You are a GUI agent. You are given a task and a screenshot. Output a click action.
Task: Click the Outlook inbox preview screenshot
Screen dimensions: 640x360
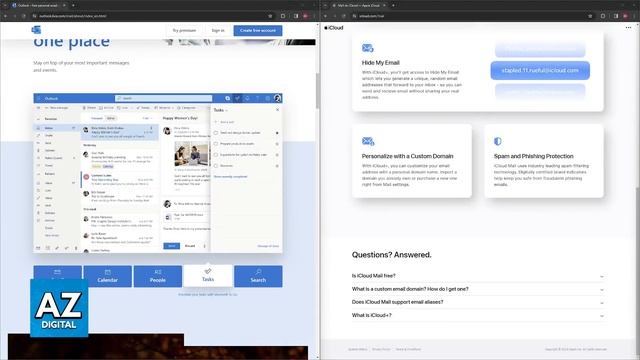(158, 173)
